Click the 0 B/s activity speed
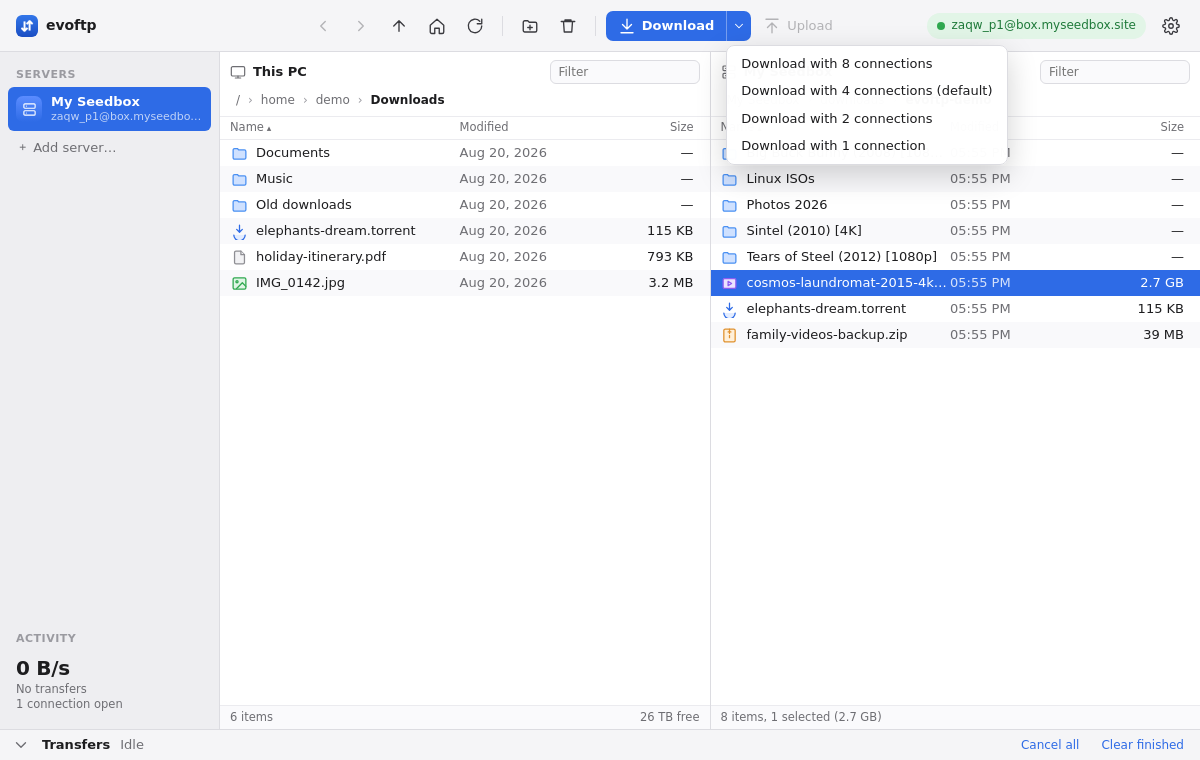The image size is (1200, 760). (x=43, y=668)
